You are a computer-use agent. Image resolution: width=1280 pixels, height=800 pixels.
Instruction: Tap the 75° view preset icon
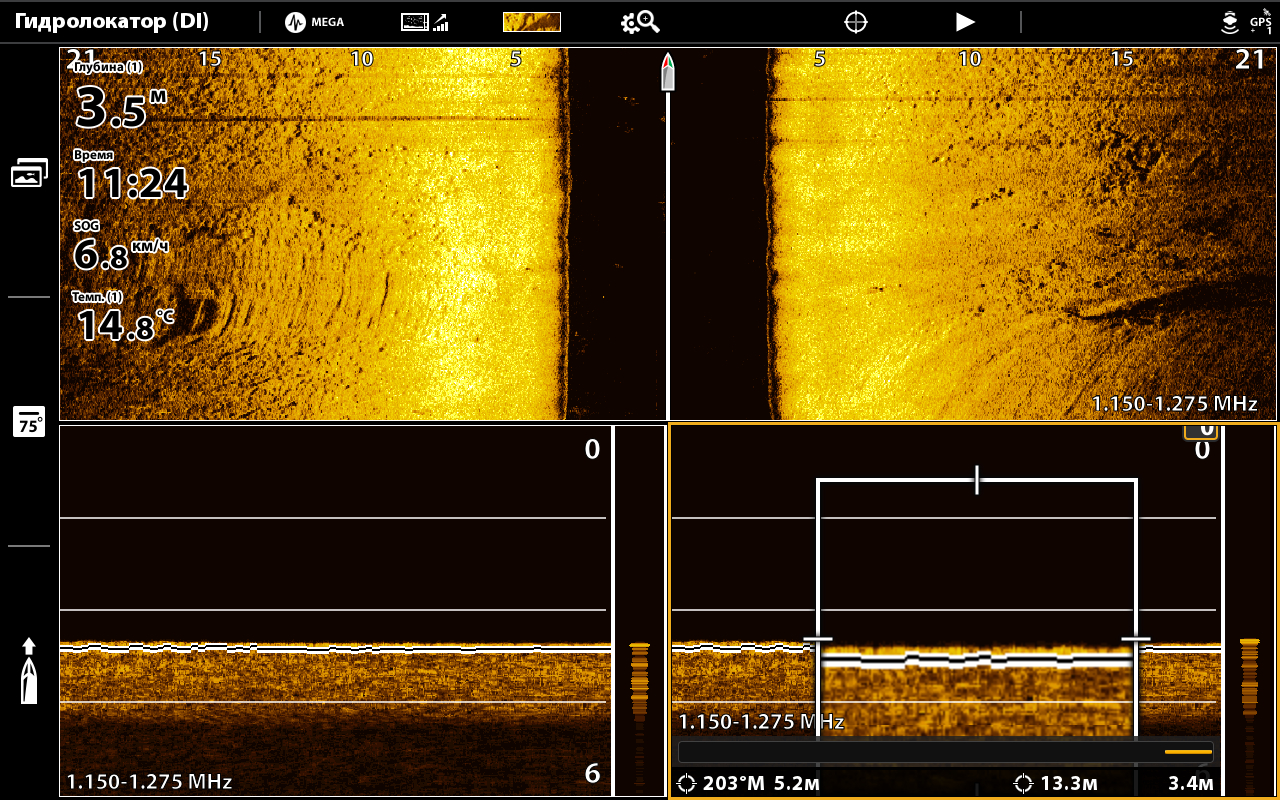tap(29, 422)
